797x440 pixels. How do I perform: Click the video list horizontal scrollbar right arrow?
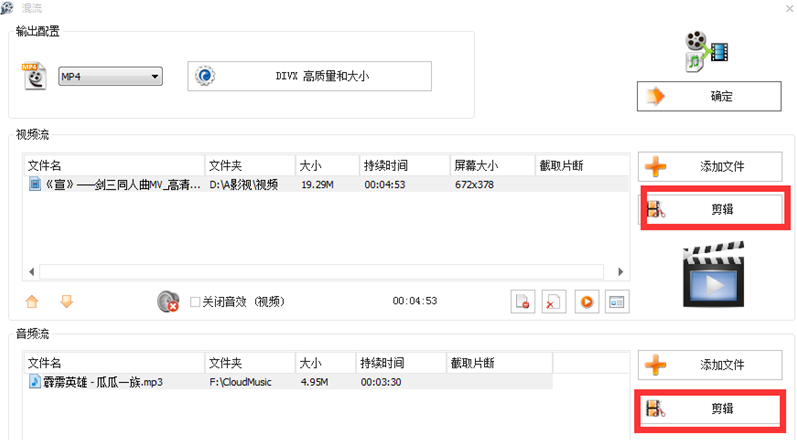[x=621, y=271]
